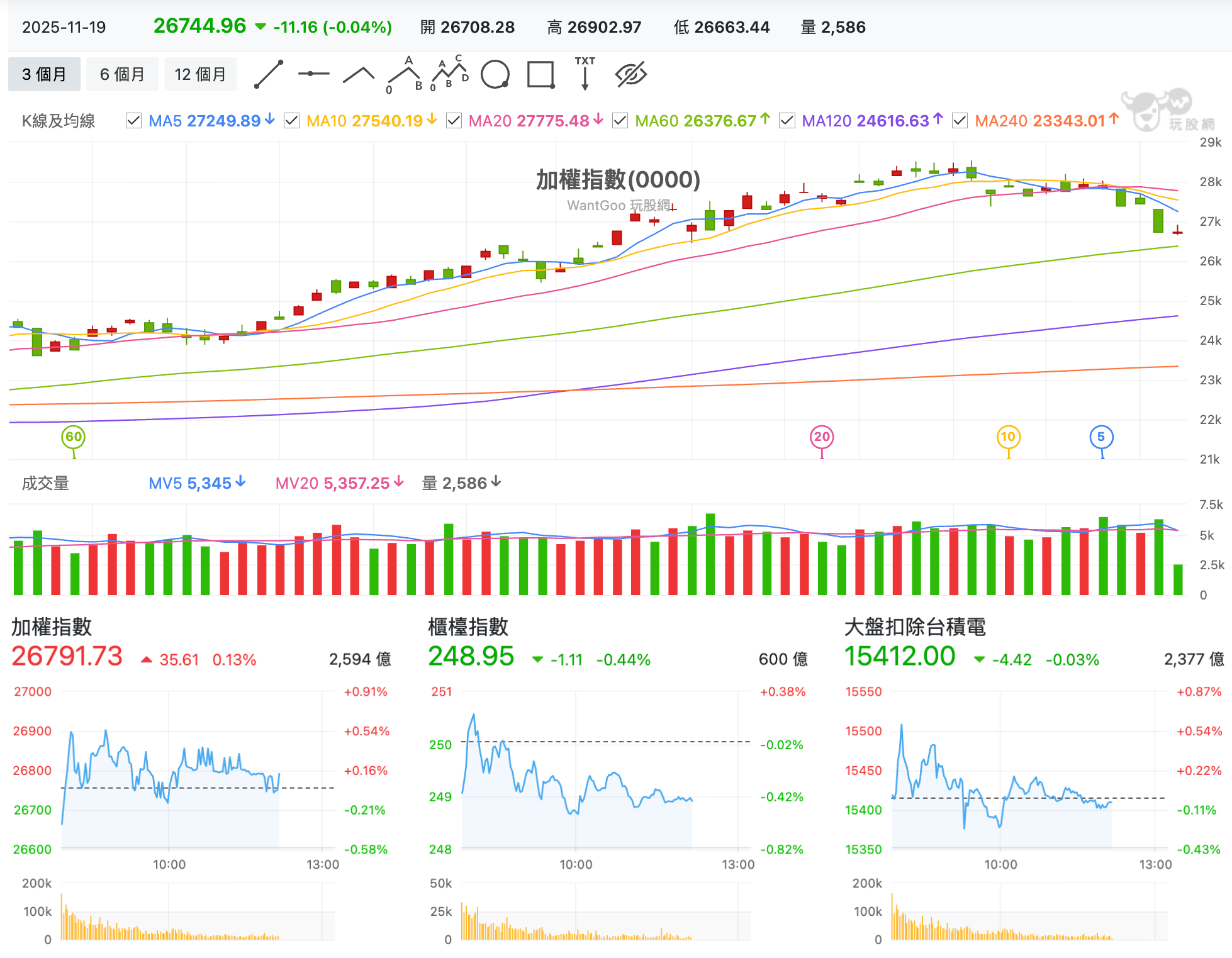Switch to the 6 個月 range tab
Image resolution: width=1232 pixels, height=958 pixels.
(x=122, y=74)
